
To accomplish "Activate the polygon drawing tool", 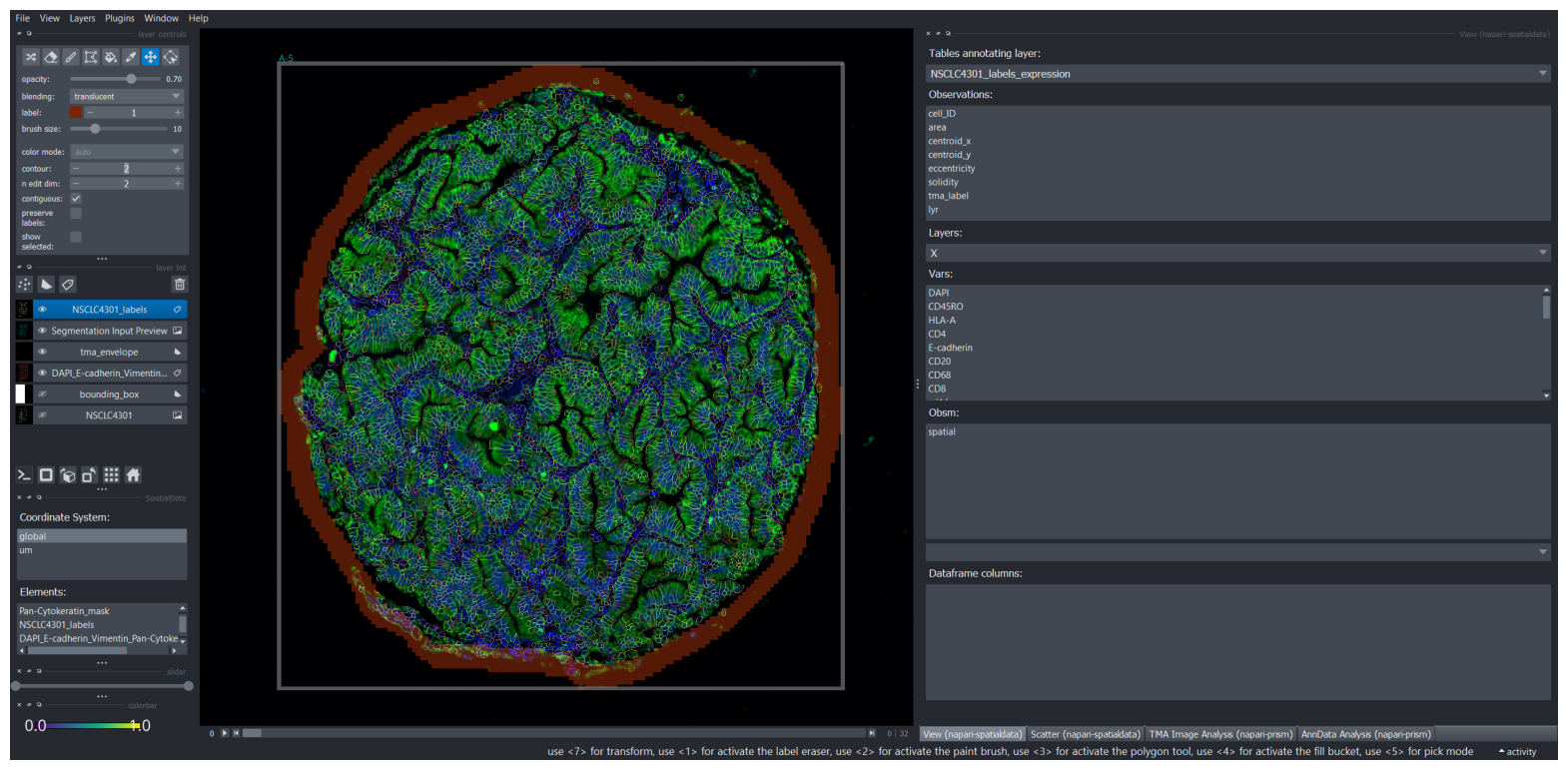I will 91,57.
